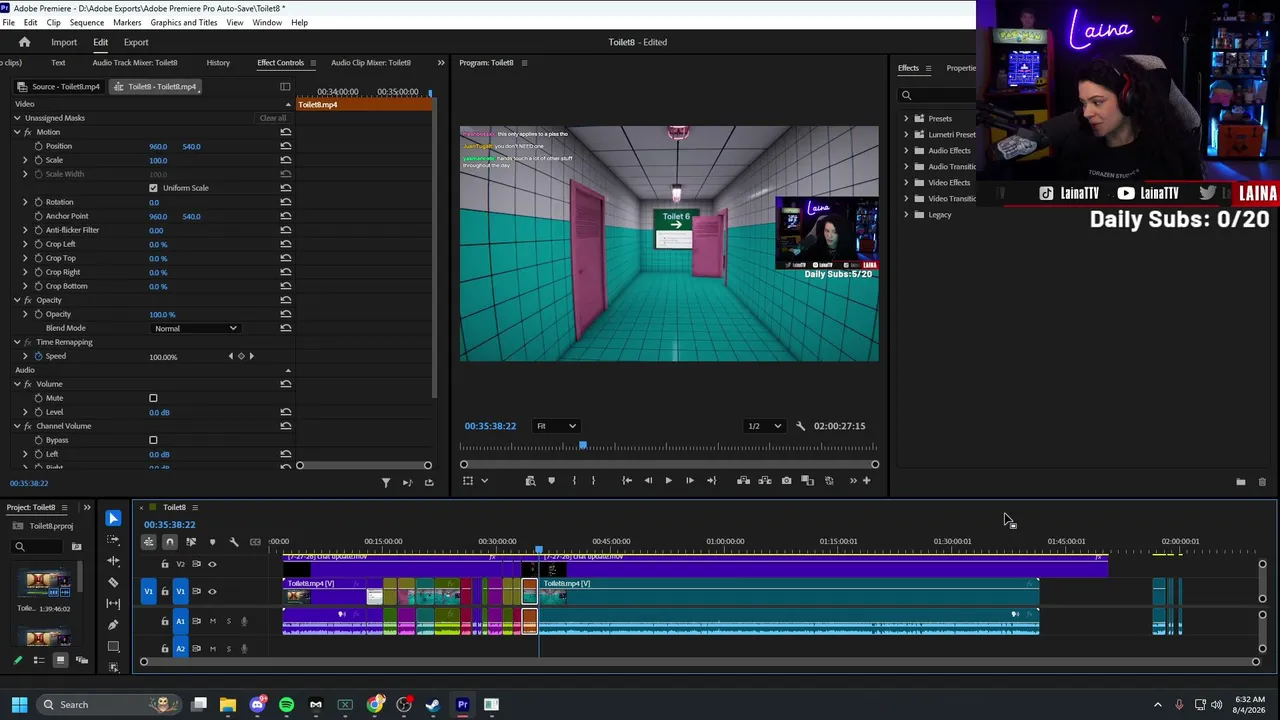Click the Extract button in Program Monitor
Viewport: 1280px width, 720px height.
(x=765, y=481)
